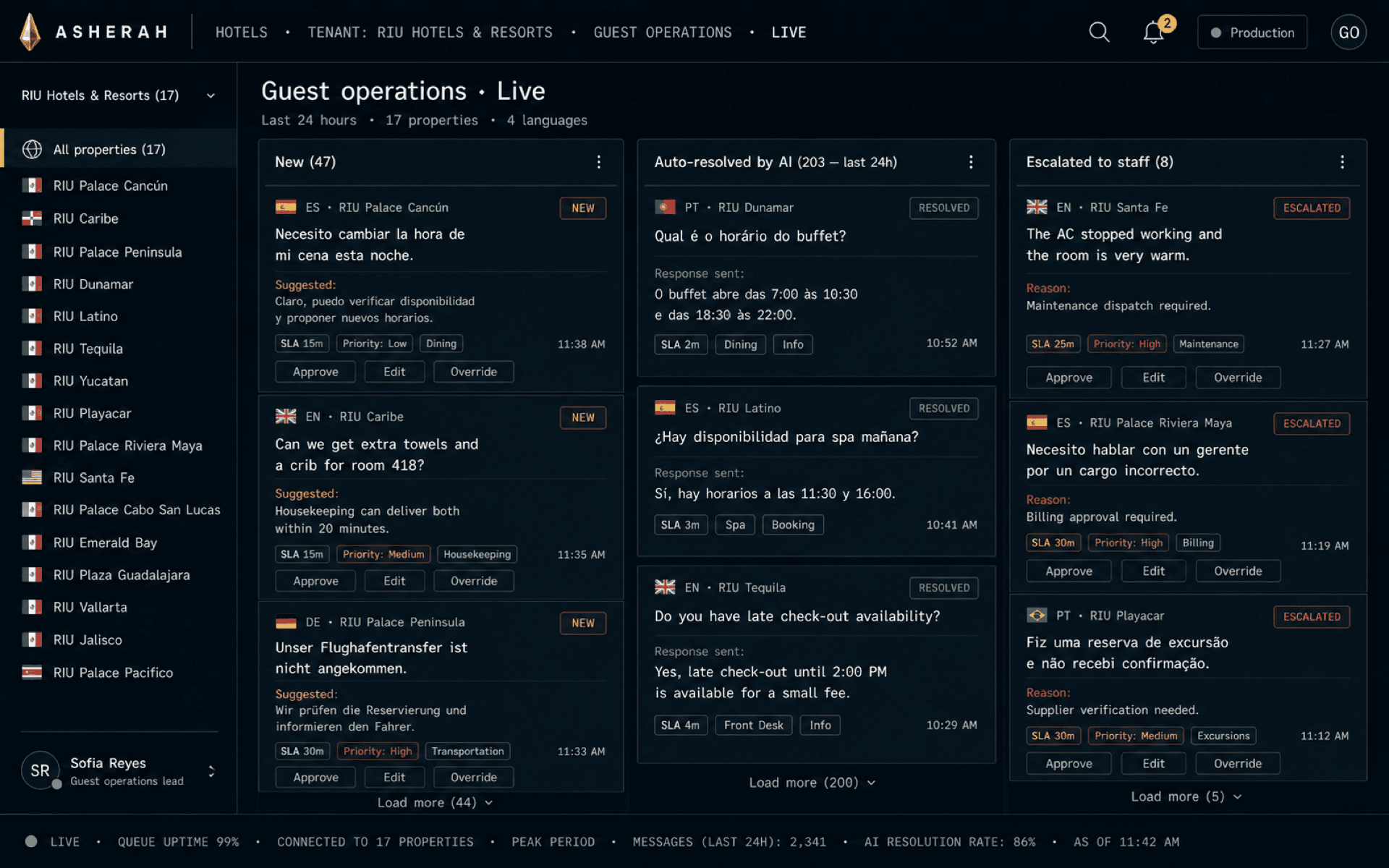This screenshot has width=1389, height=868.
Task: Click Spanish flag on RIU Latino card
Action: point(665,408)
